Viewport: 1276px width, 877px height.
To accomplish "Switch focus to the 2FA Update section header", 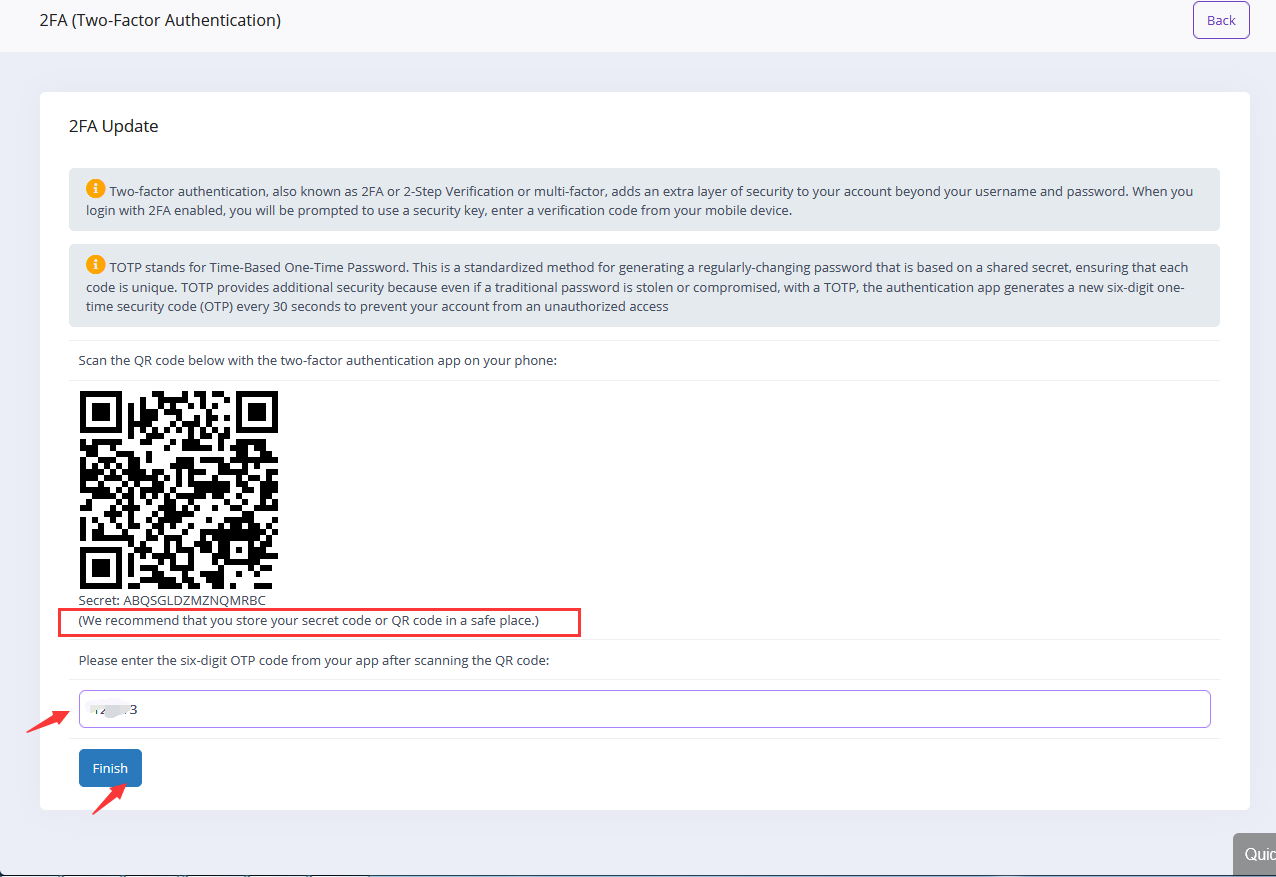I will click(113, 126).
